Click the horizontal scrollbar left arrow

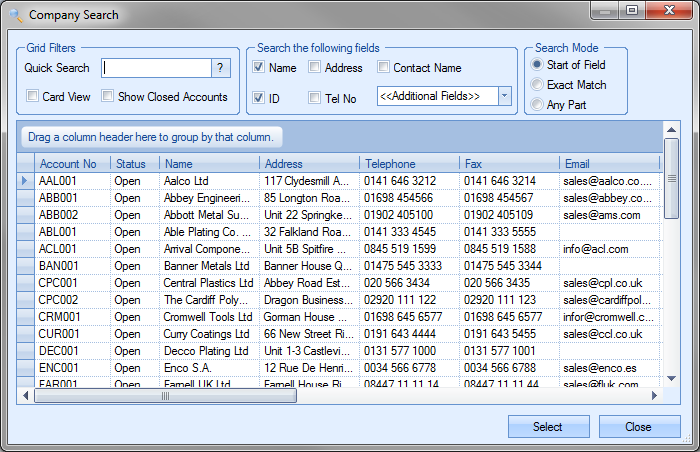pyautogui.click(x=26, y=396)
